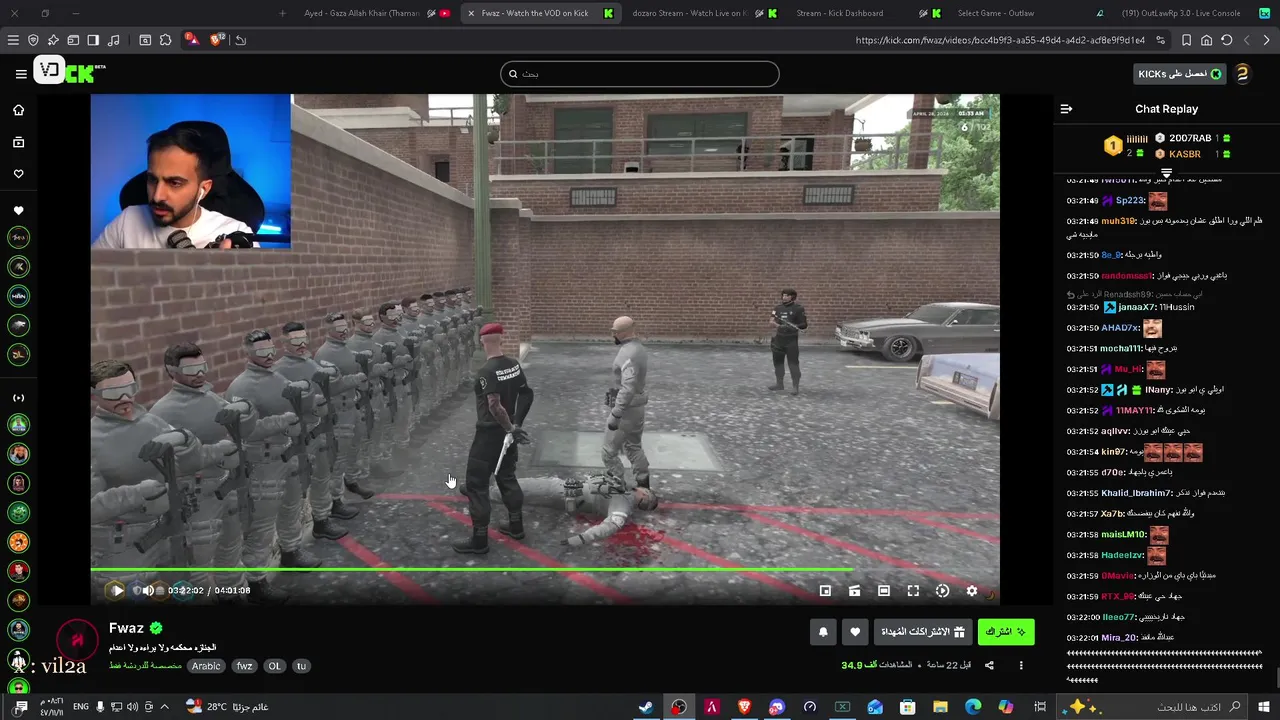This screenshot has height=720, width=1280.
Task: Toggle theater mode on player
Action: click(x=884, y=591)
